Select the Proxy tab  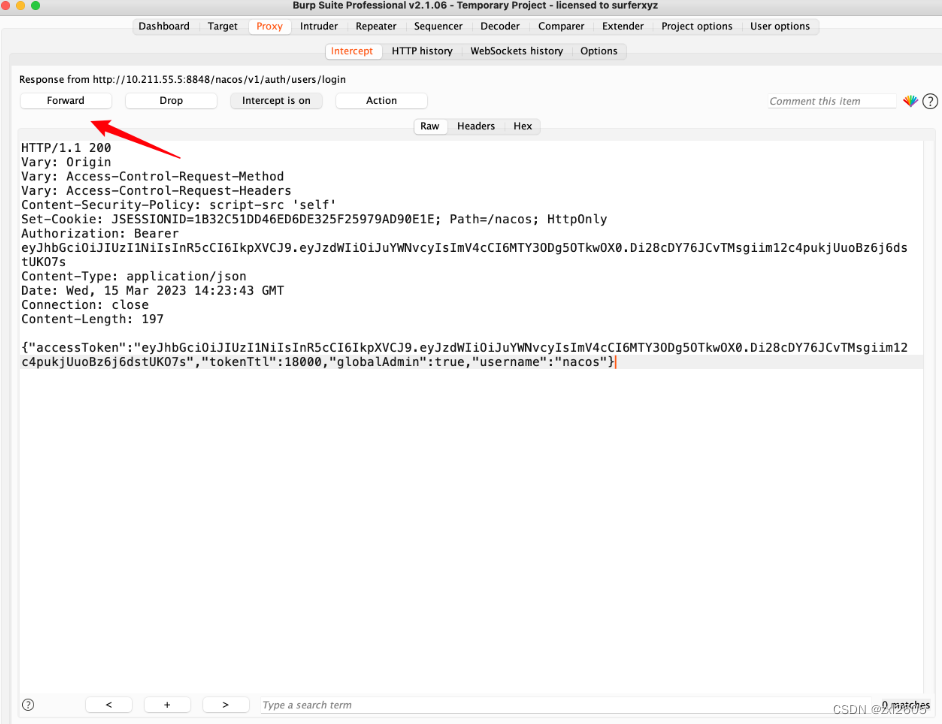click(x=269, y=26)
